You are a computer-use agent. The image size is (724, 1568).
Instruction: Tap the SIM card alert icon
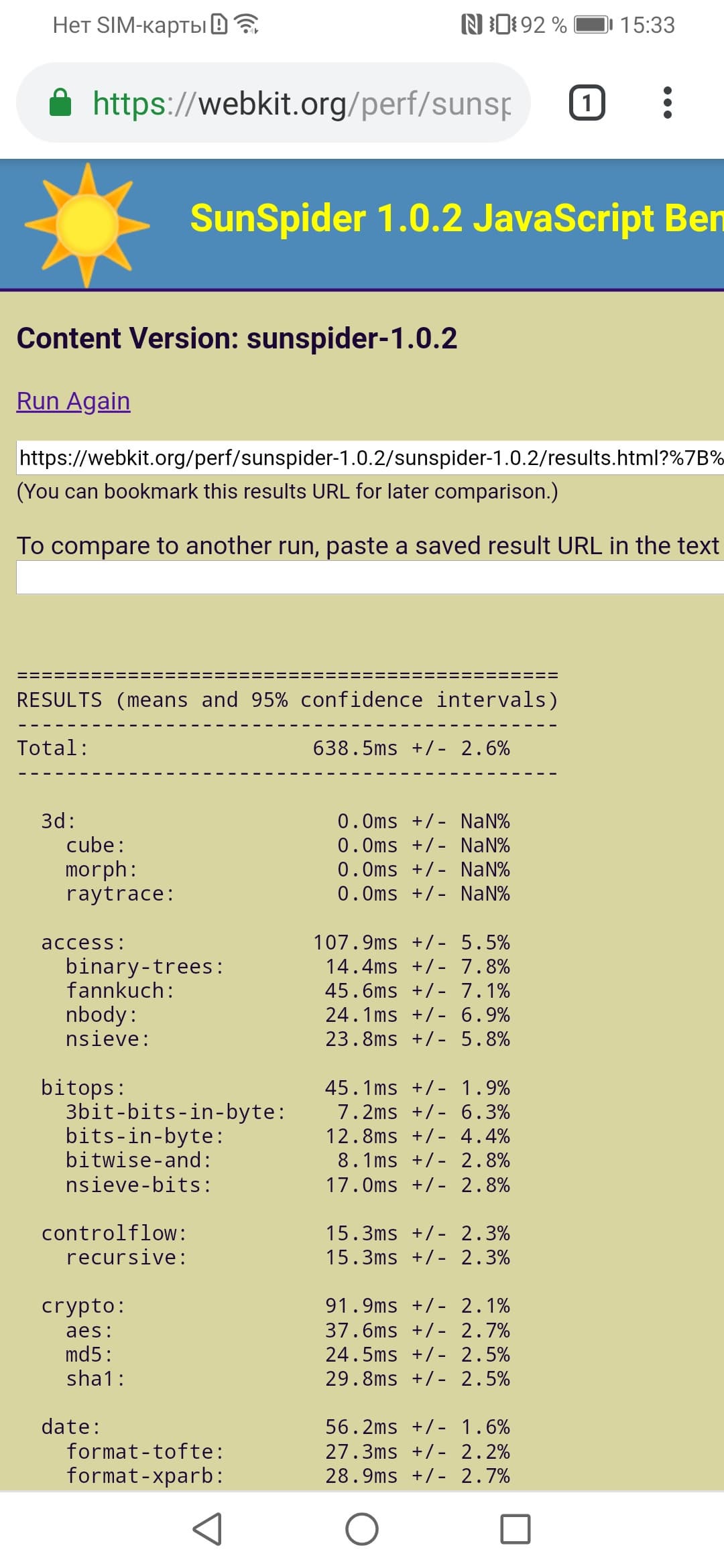[x=219, y=25]
